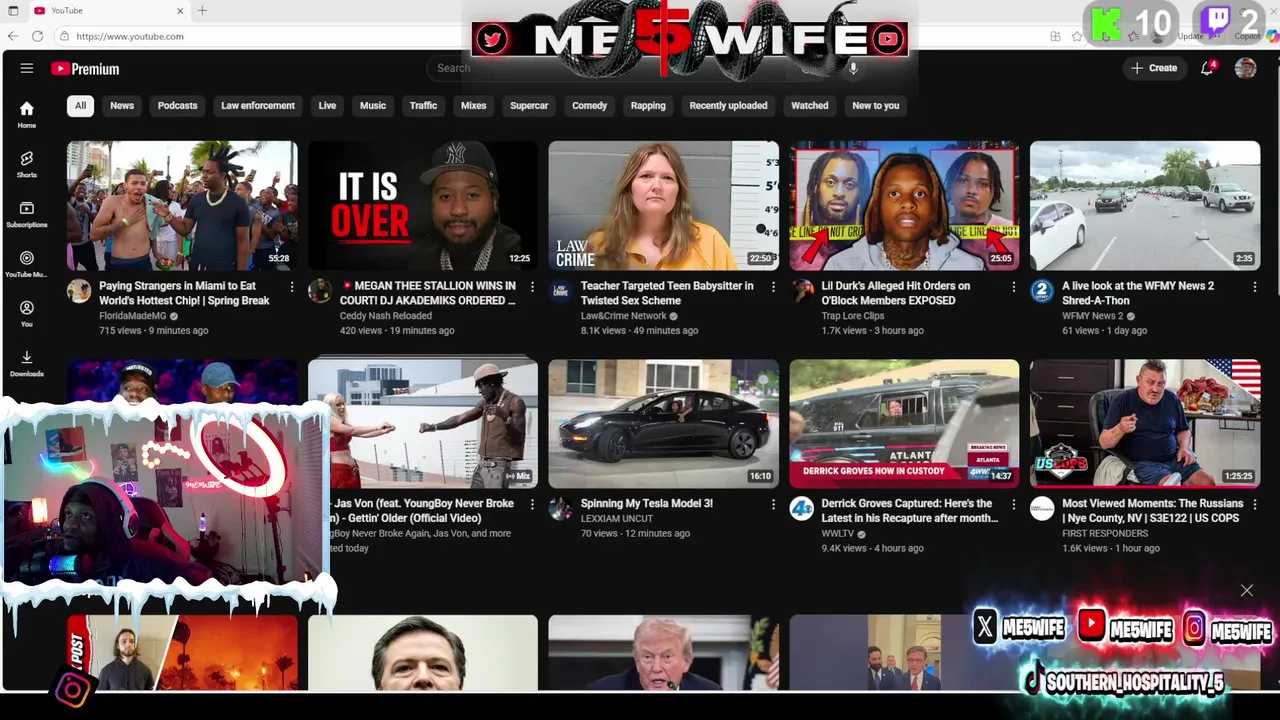This screenshot has width=1280, height=720.
Task: Open Paying Strangers in Miami video thumbnail
Action: coord(182,205)
